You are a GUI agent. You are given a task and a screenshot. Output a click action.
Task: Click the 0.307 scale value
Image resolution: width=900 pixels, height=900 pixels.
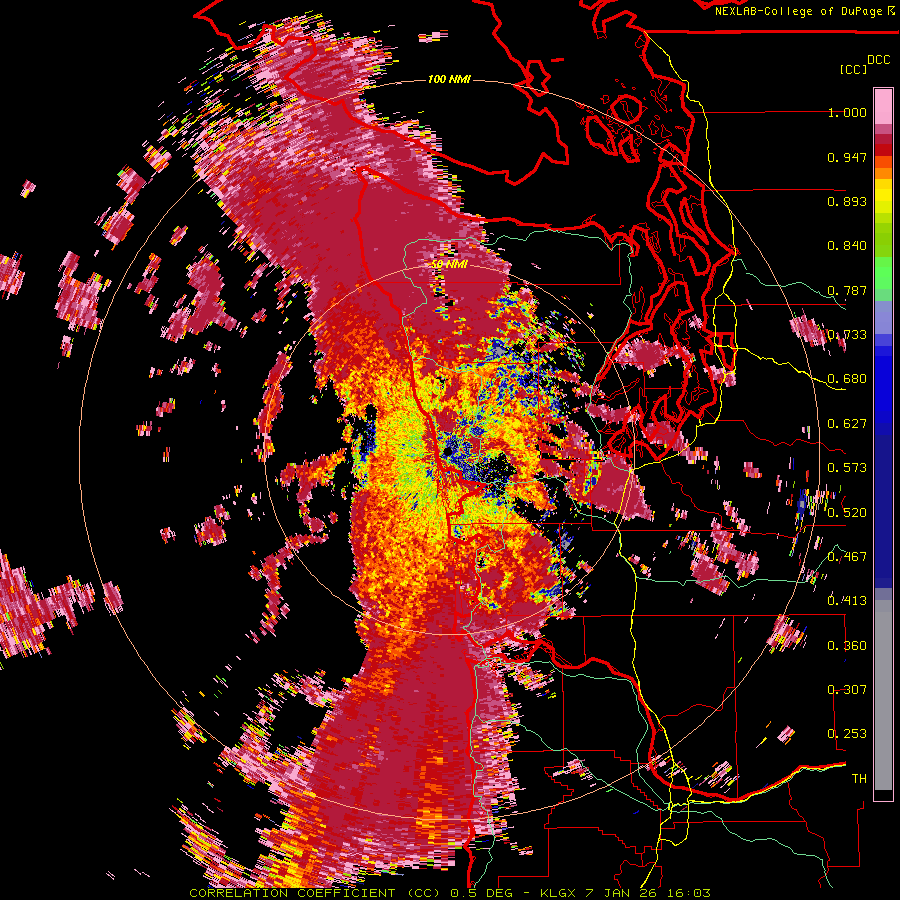[x=847, y=690]
